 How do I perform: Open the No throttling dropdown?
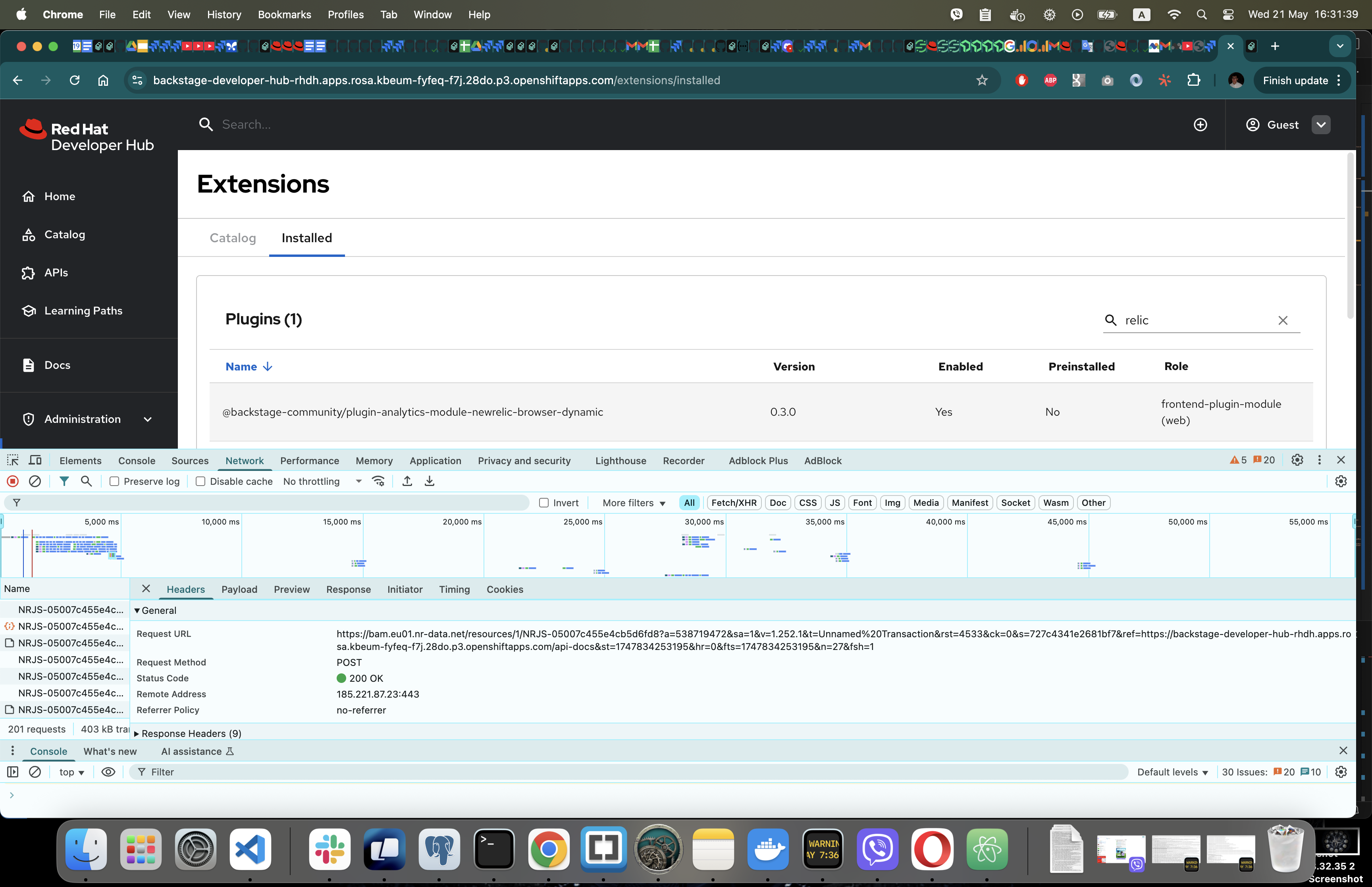click(x=322, y=482)
